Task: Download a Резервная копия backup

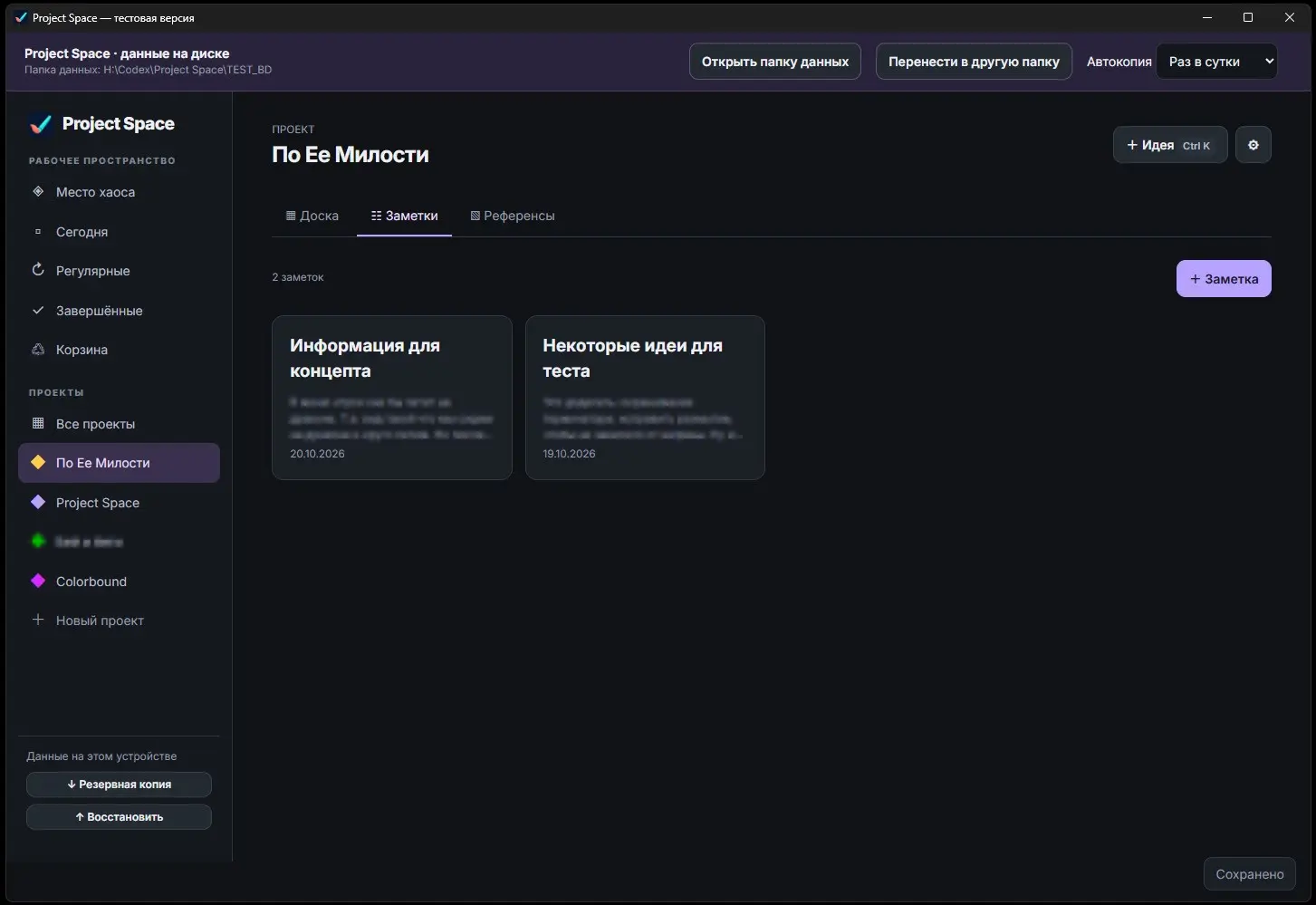Action: [119, 785]
